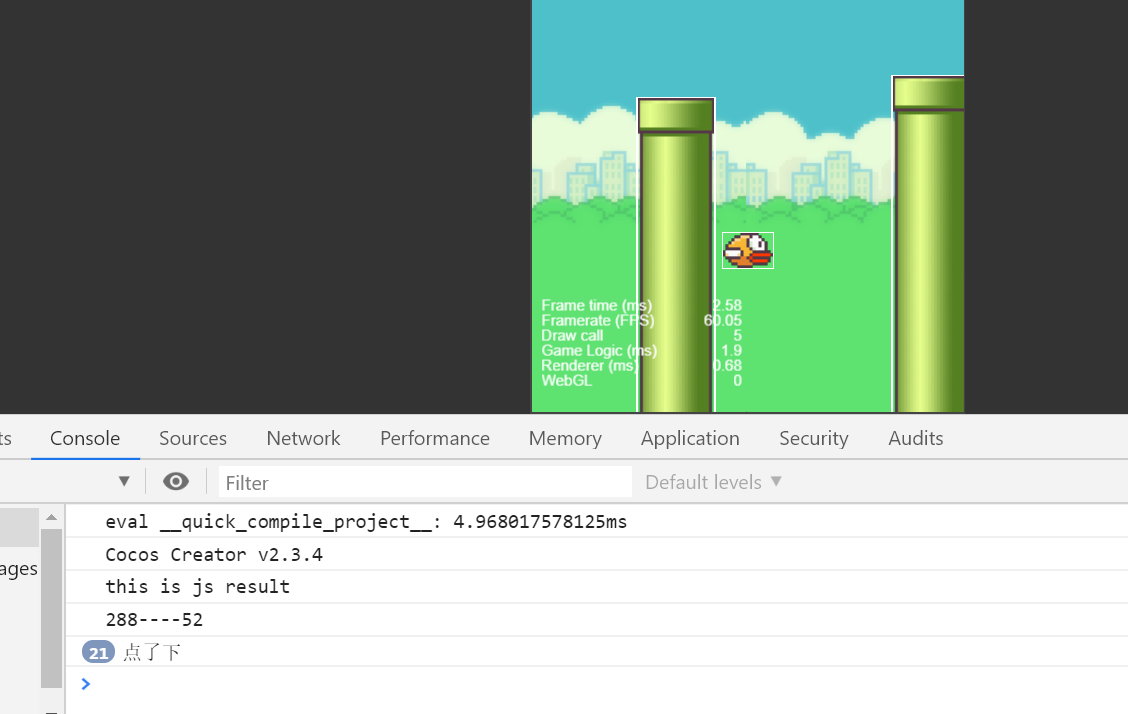Select the '288----52' log entry

tap(154, 620)
